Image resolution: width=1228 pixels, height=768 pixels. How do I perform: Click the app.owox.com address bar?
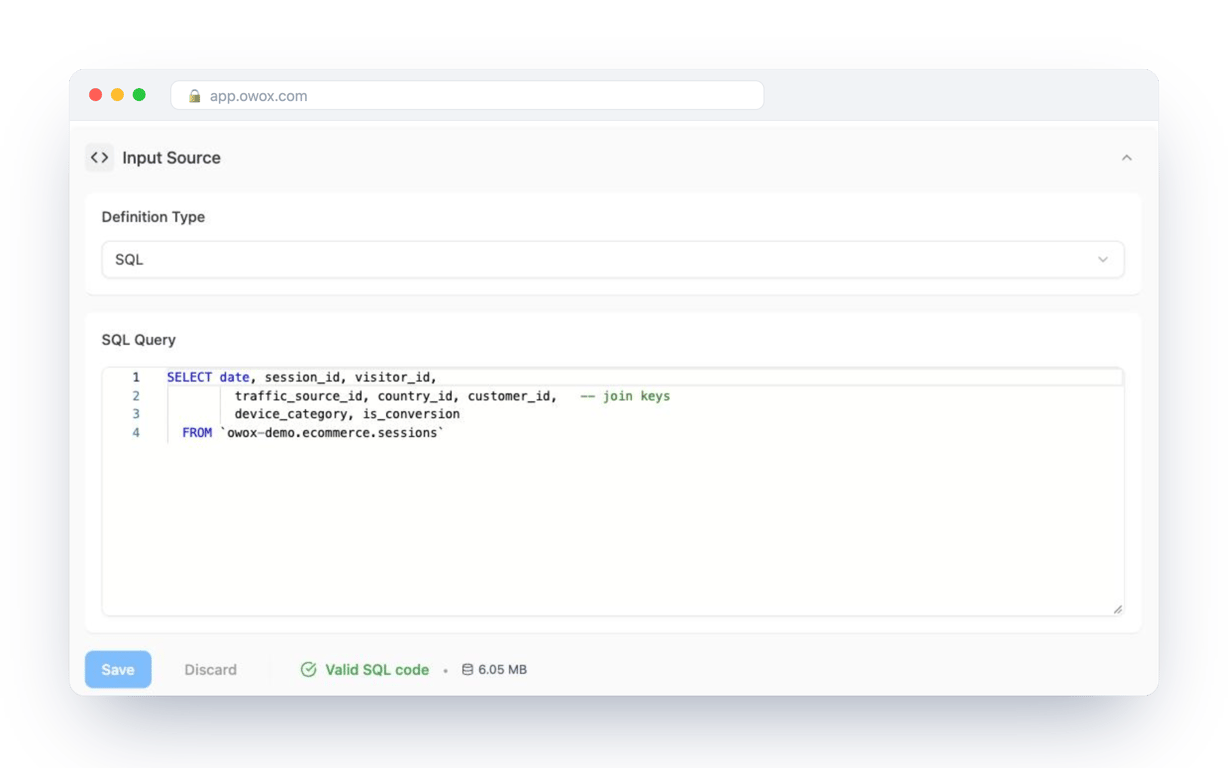467,96
